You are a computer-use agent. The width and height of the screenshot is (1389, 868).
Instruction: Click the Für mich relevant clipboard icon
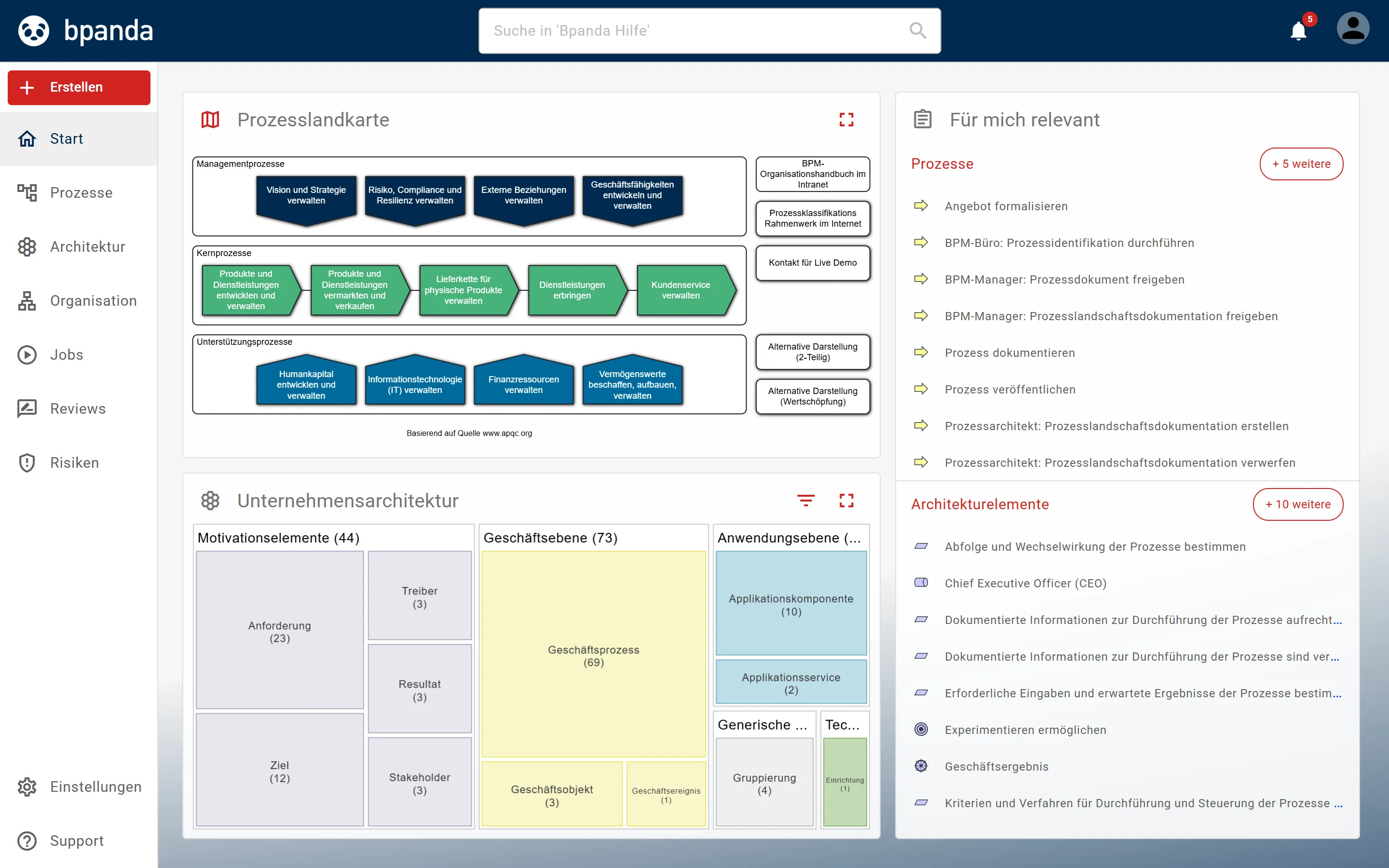(922, 120)
